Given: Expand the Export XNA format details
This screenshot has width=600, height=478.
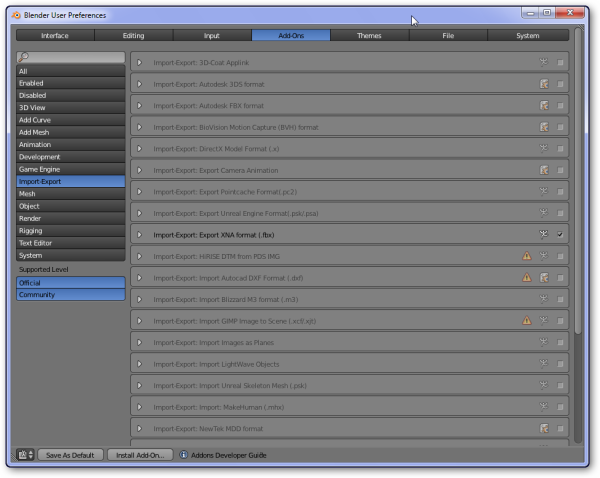Looking at the screenshot, I should coord(140,235).
